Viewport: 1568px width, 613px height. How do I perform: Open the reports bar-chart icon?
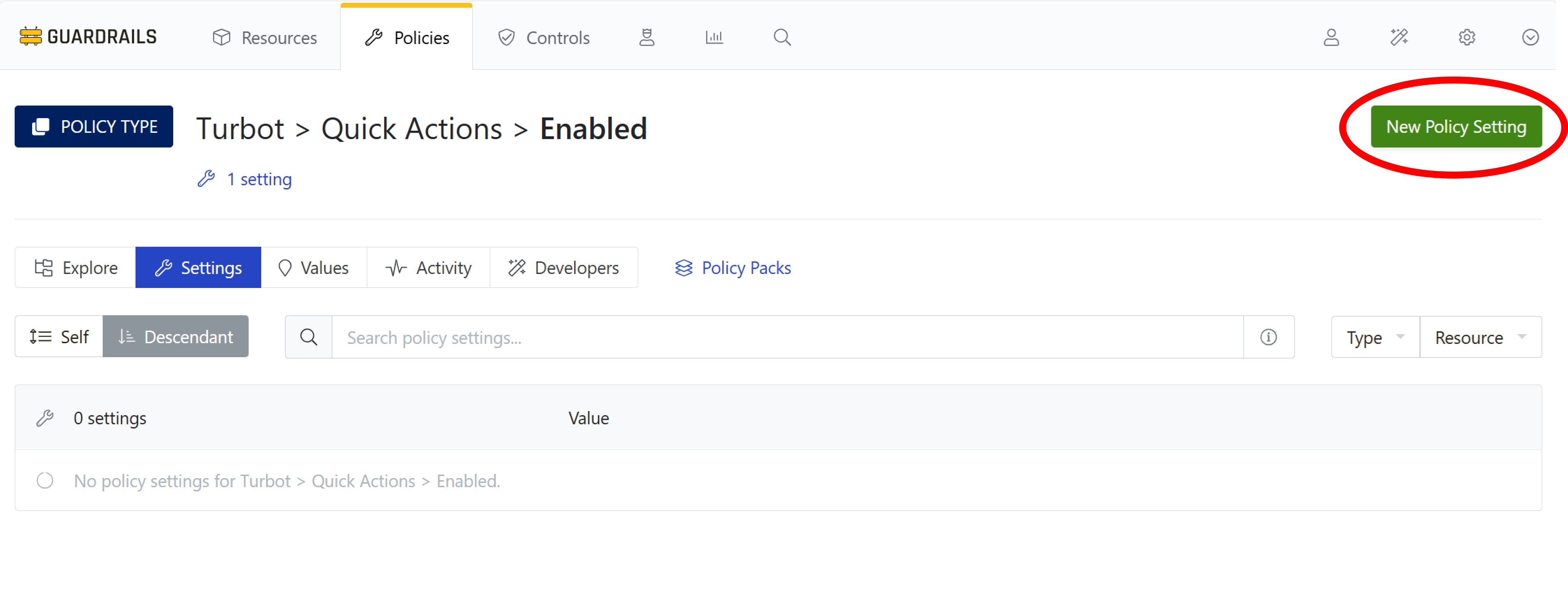714,37
